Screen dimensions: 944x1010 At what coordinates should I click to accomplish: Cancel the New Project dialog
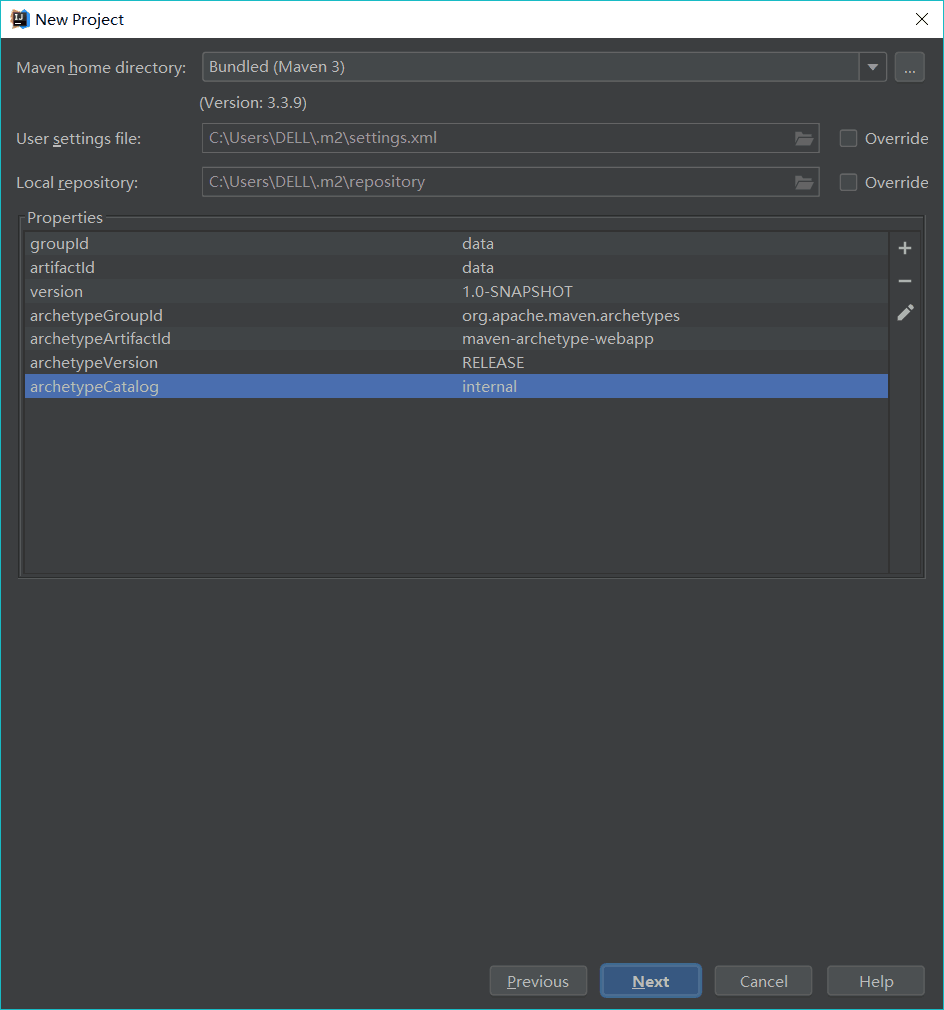point(763,981)
